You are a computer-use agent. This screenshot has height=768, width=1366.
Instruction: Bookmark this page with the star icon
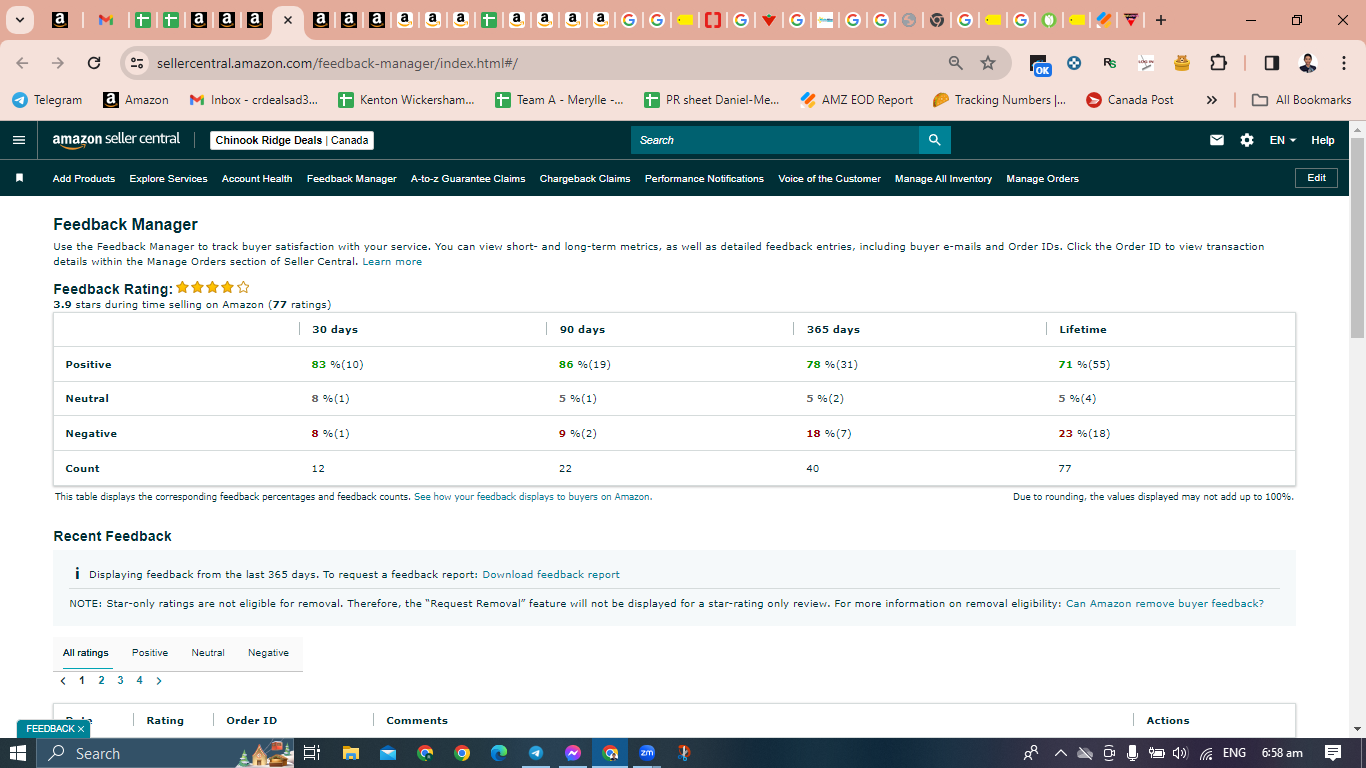[x=988, y=63]
